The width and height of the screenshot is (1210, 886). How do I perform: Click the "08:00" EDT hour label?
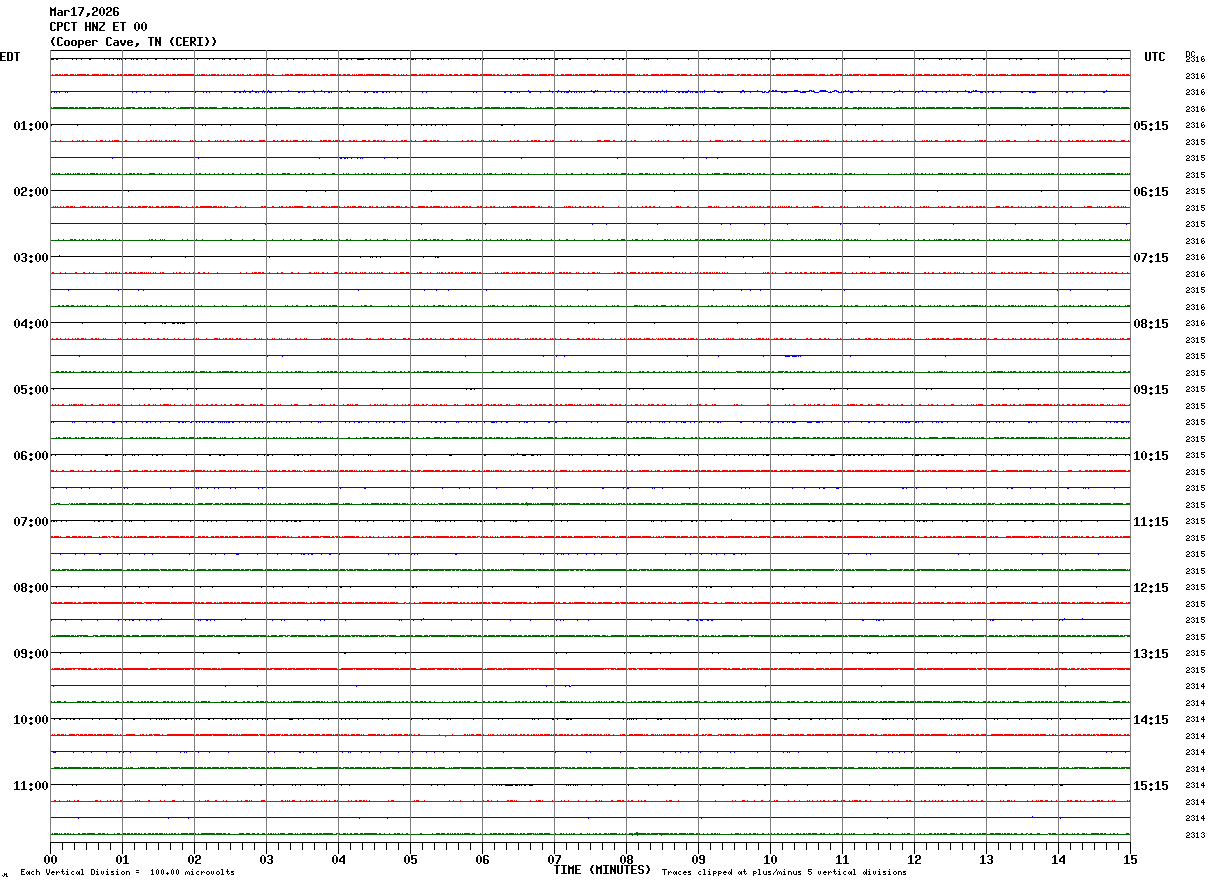31,588
